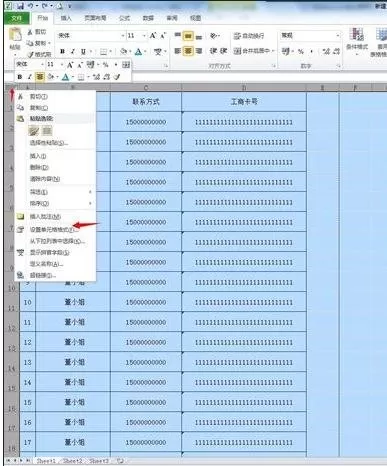Open the ribbon font size dropdown showing 11

144,36
